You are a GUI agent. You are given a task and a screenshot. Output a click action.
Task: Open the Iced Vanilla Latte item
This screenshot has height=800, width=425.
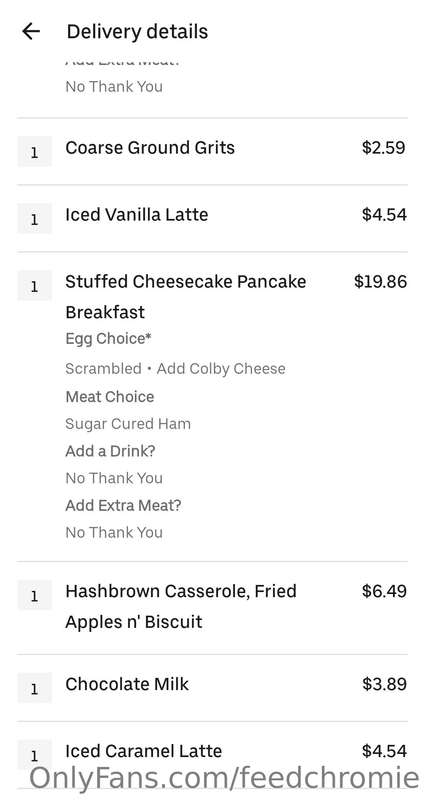click(x=212, y=218)
